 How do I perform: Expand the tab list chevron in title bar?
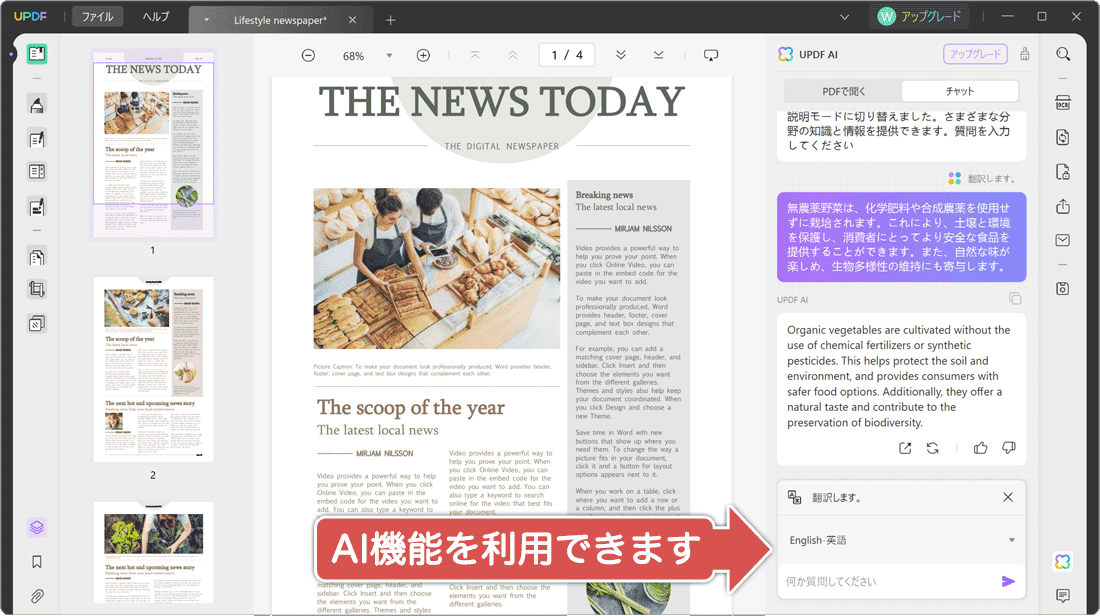tap(845, 17)
